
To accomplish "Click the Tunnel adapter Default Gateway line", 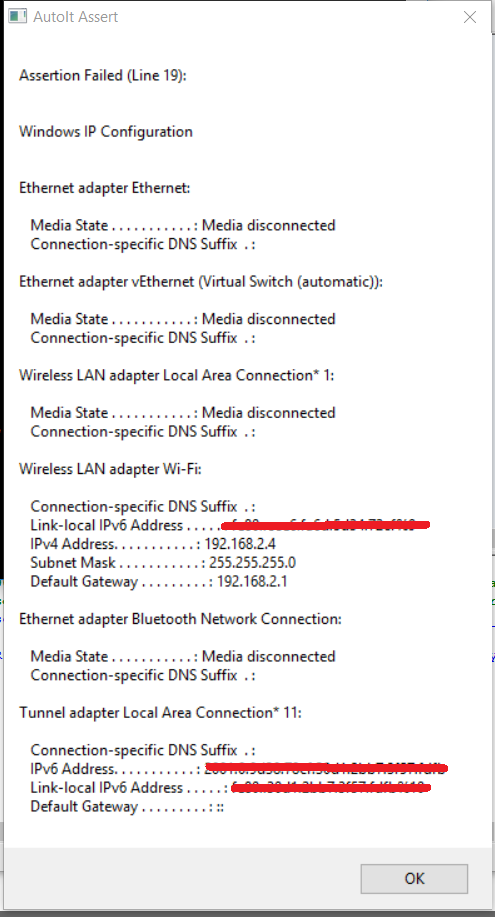I will coord(127,806).
